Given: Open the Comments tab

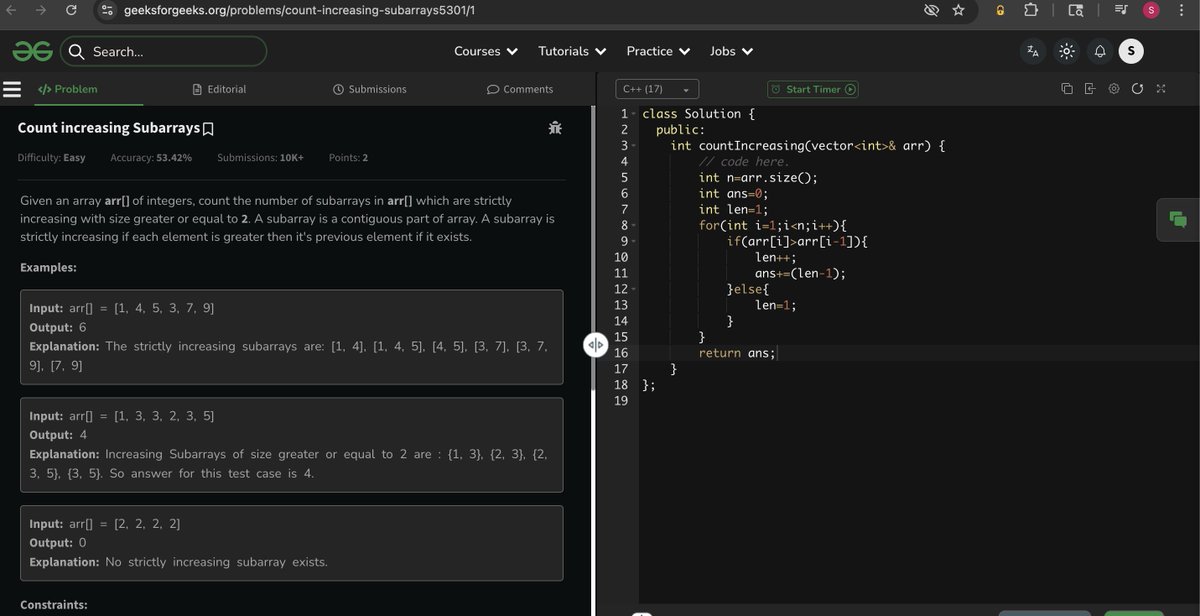Looking at the screenshot, I should point(520,89).
